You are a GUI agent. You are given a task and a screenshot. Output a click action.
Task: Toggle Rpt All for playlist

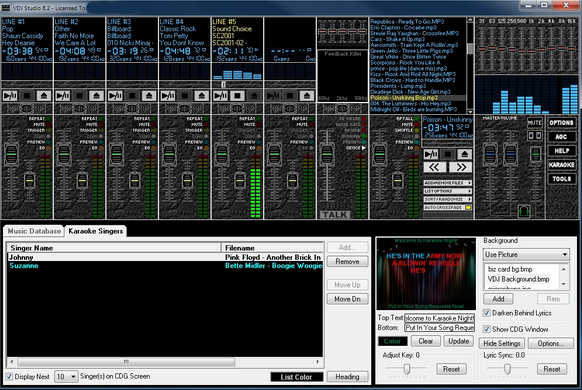[416, 119]
